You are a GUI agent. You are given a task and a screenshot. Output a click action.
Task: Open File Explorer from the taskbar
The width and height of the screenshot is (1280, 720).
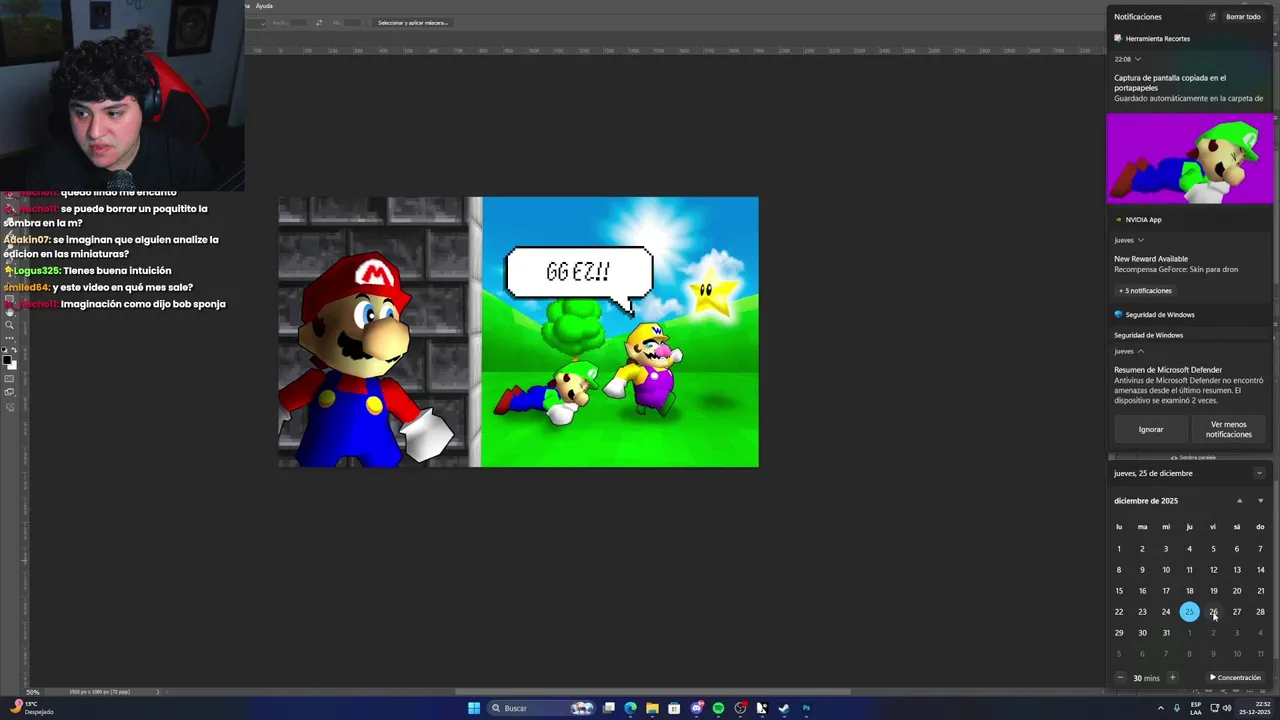tap(652, 708)
